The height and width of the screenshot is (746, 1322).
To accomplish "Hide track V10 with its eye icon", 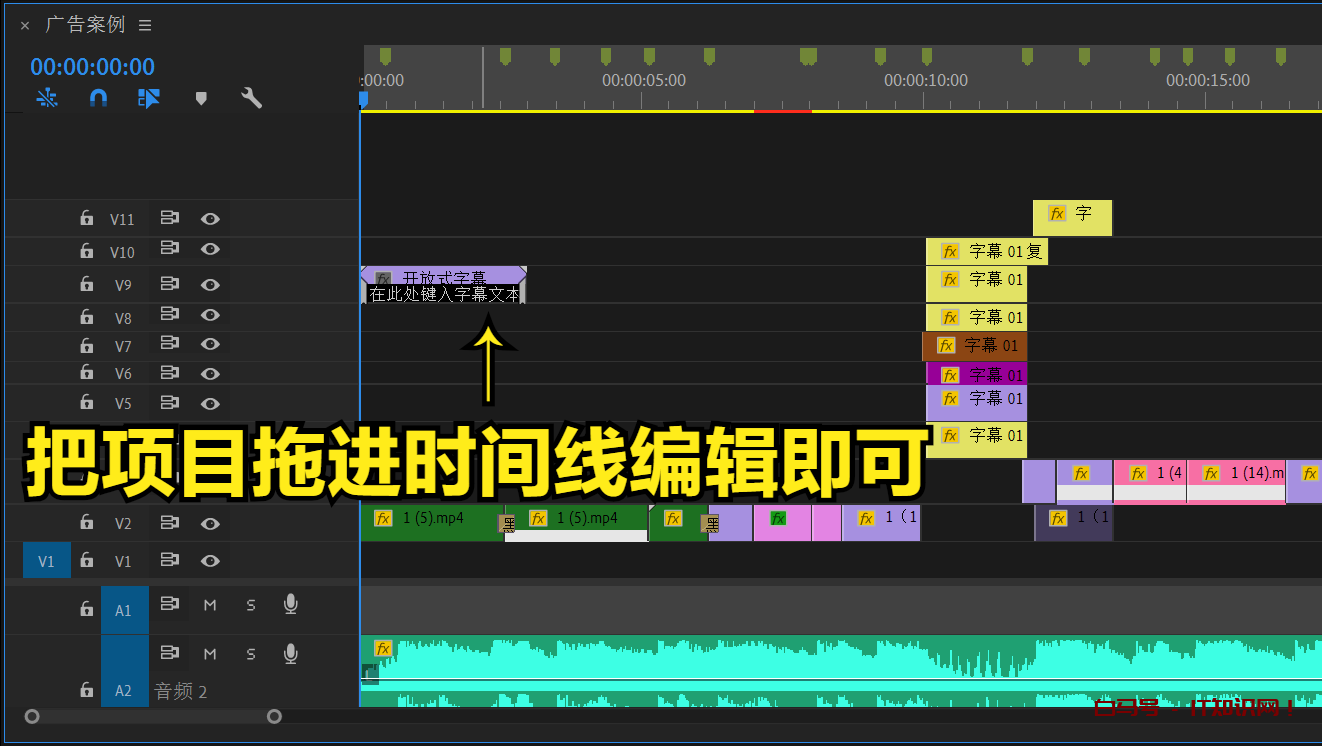I will (x=210, y=249).
